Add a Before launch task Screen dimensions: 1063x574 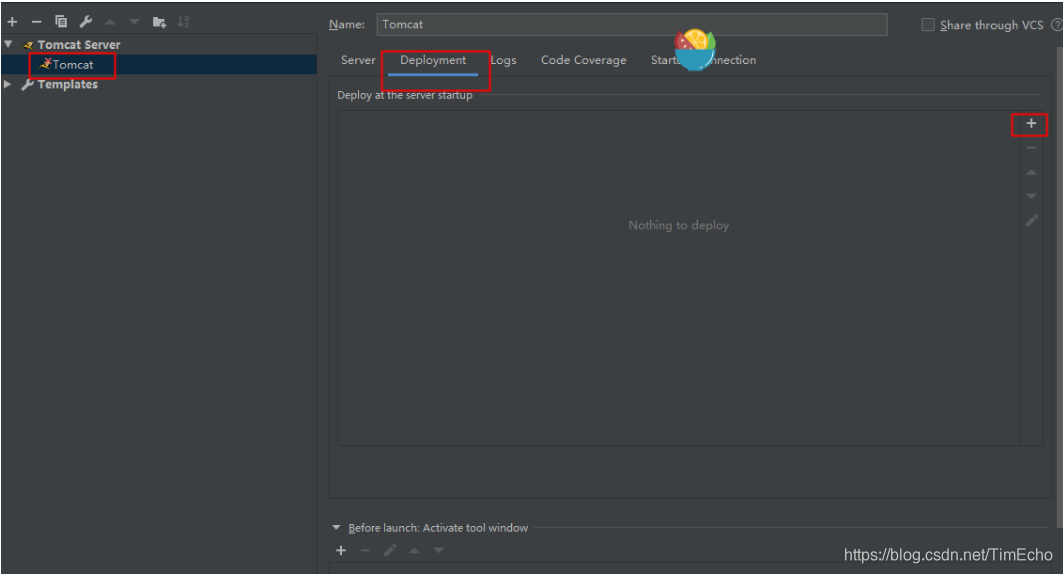click(341, 550)
